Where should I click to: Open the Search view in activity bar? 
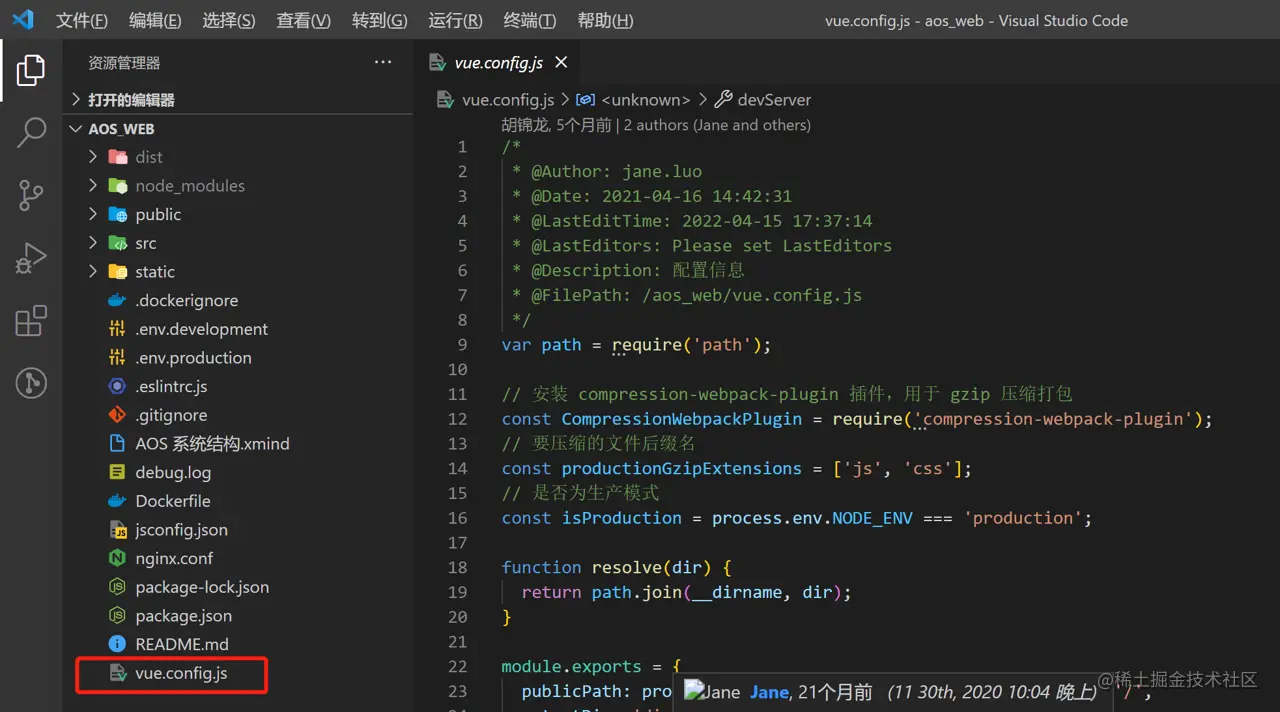31,132
